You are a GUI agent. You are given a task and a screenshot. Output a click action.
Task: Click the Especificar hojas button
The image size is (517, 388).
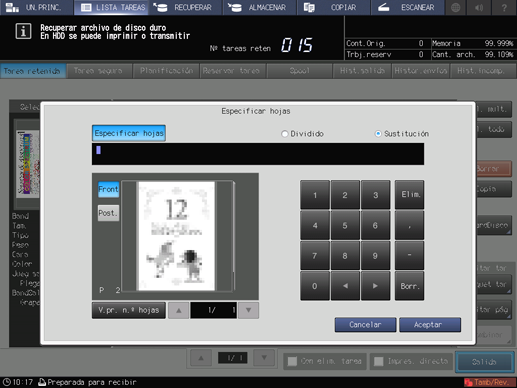point(129,133)
